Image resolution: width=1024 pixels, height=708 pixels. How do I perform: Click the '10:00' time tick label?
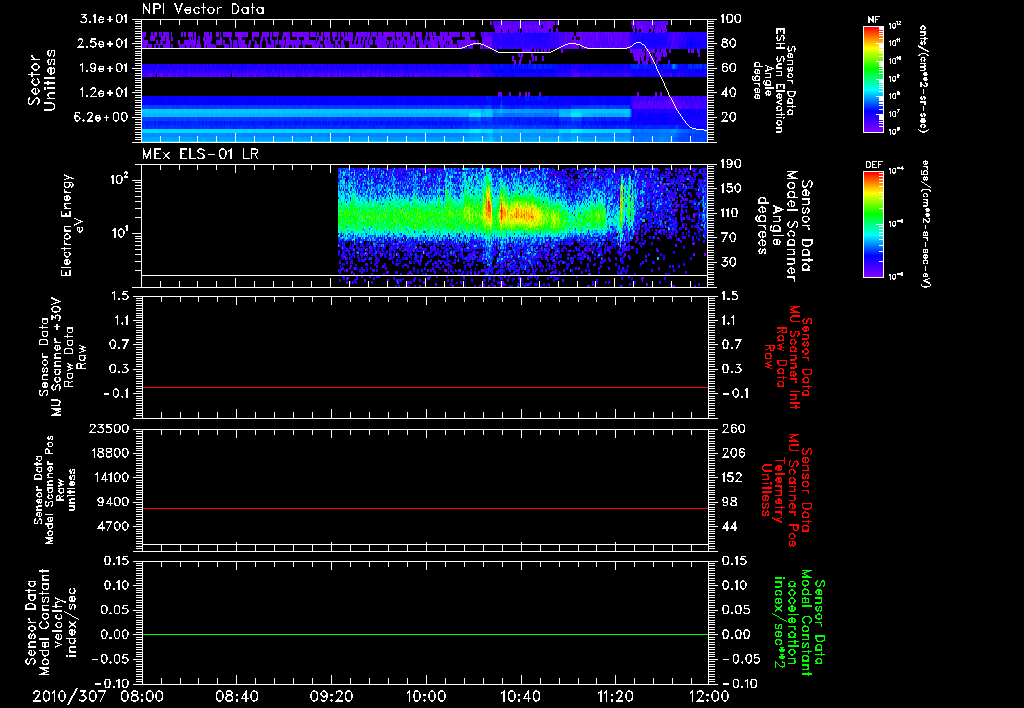click(426, 696)
